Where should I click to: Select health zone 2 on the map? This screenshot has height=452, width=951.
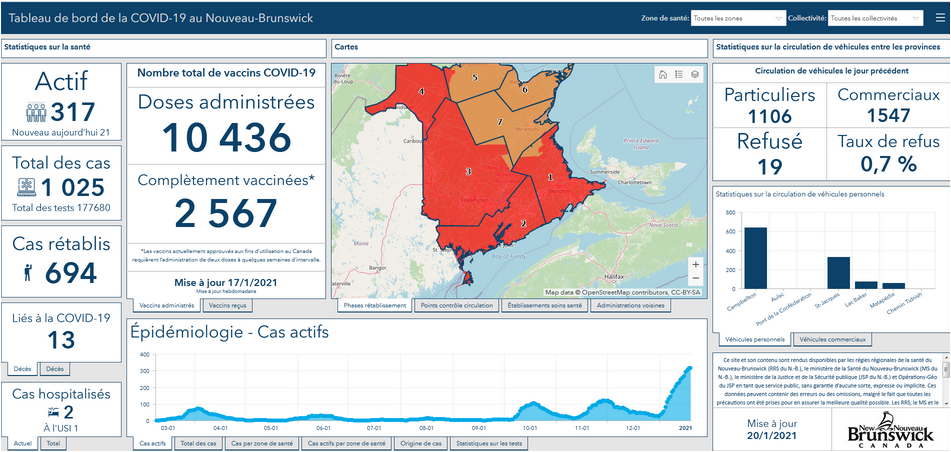(523, 223)
